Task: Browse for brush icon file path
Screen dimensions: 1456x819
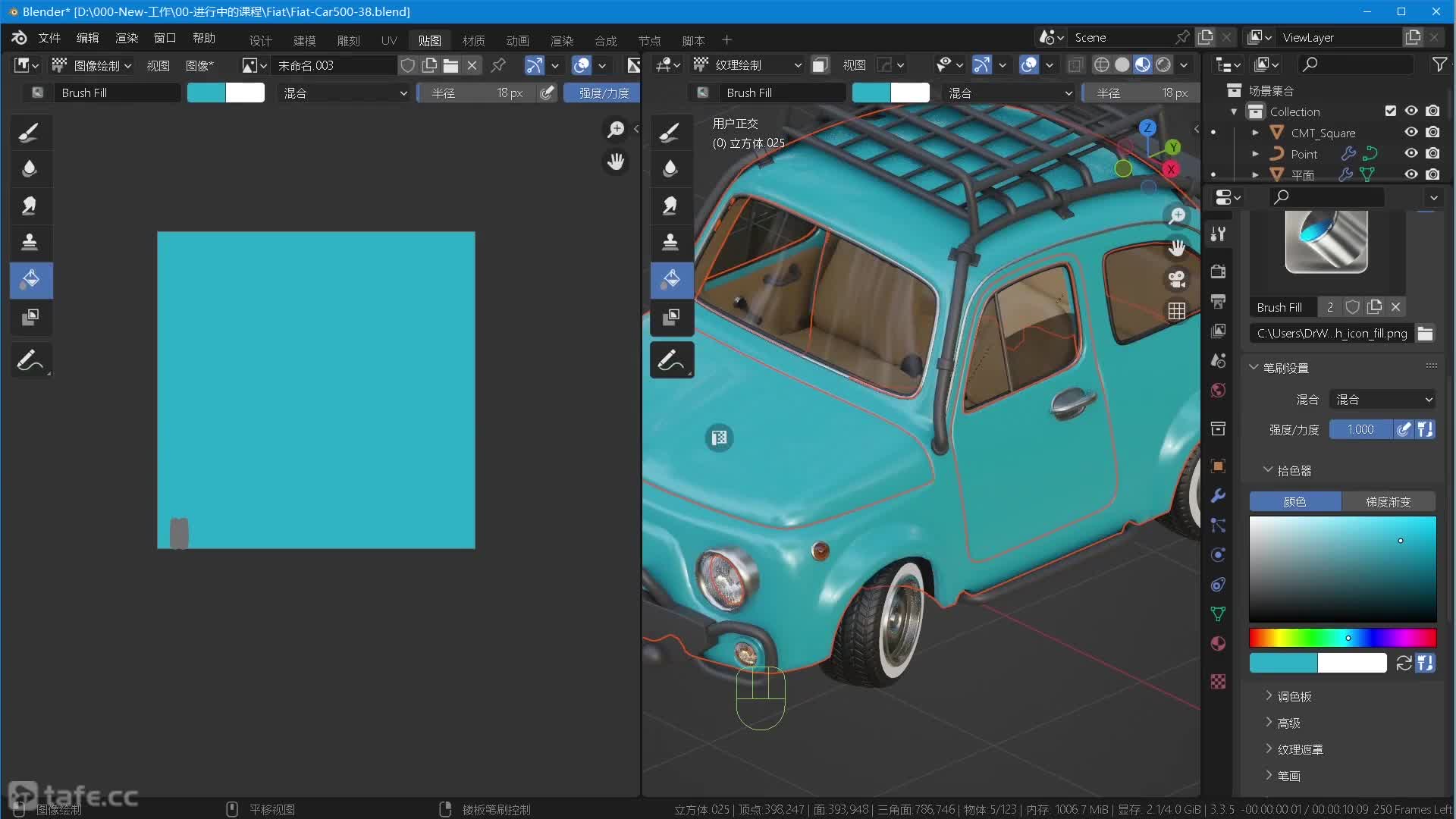Action: tap(1425, 334)
